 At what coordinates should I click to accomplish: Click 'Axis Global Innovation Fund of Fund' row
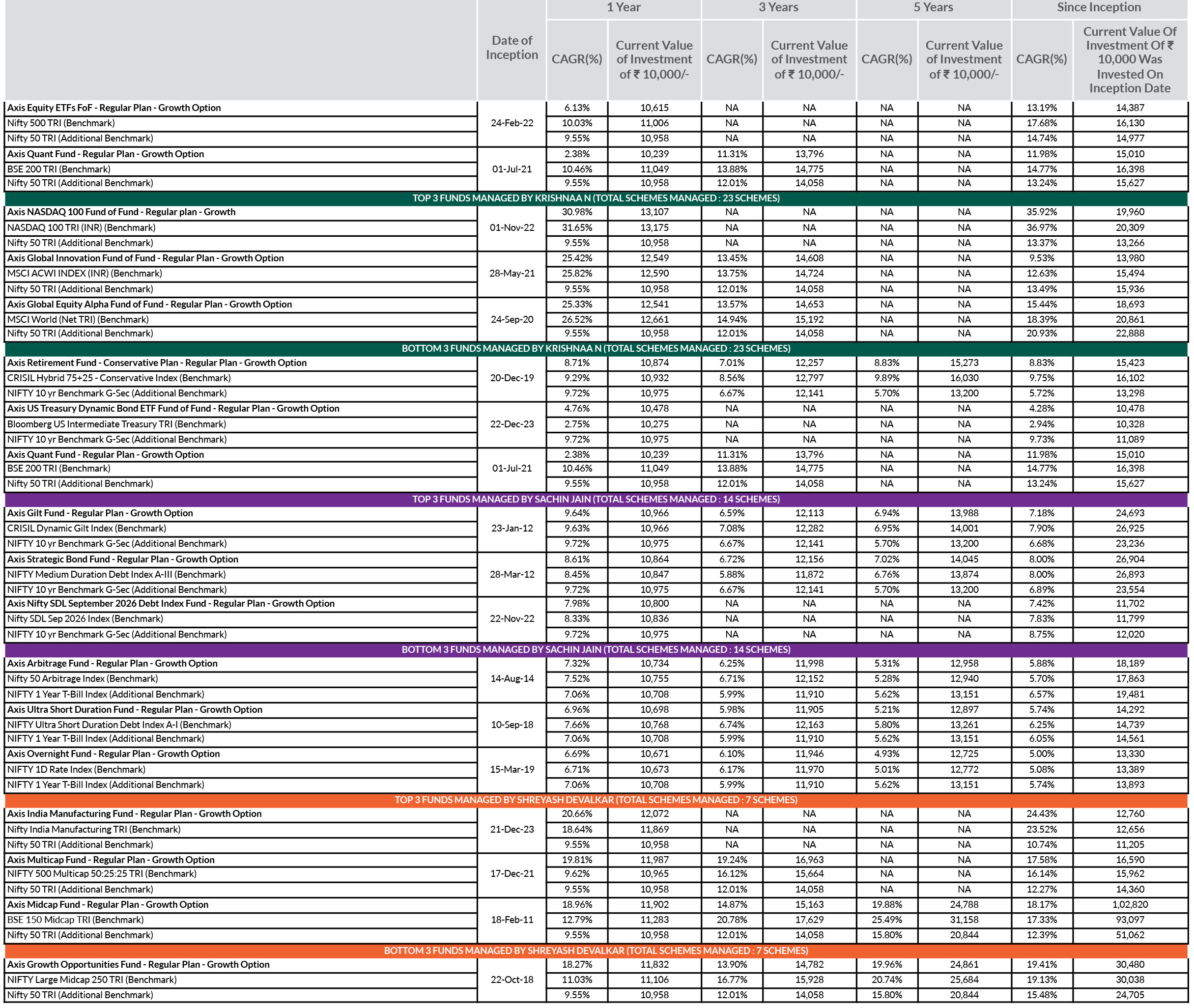145,258
